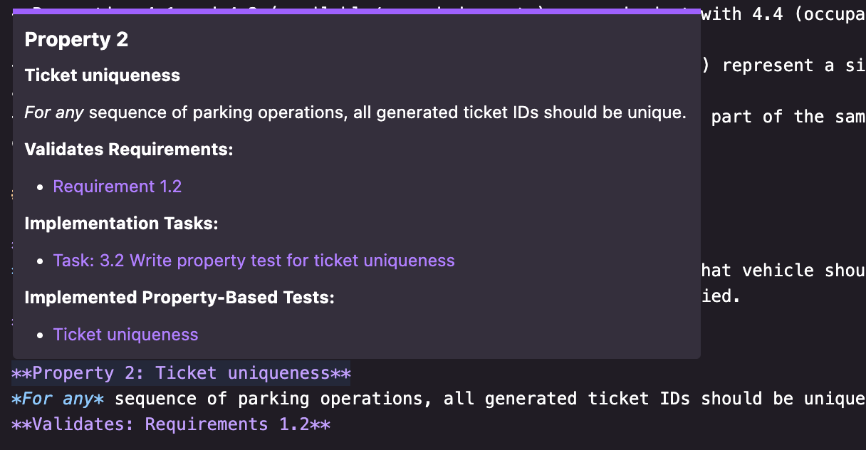The image size is (866, 450).
Task: Open Task 3.2 Write property test link
Action: [x=253, y=260]
